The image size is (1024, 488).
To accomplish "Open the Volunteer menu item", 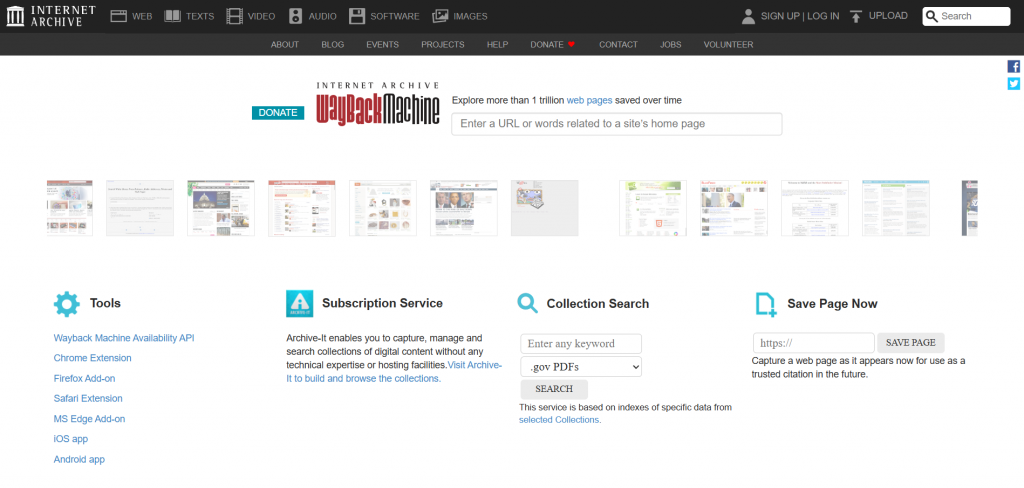I will [x=728, y=45].
